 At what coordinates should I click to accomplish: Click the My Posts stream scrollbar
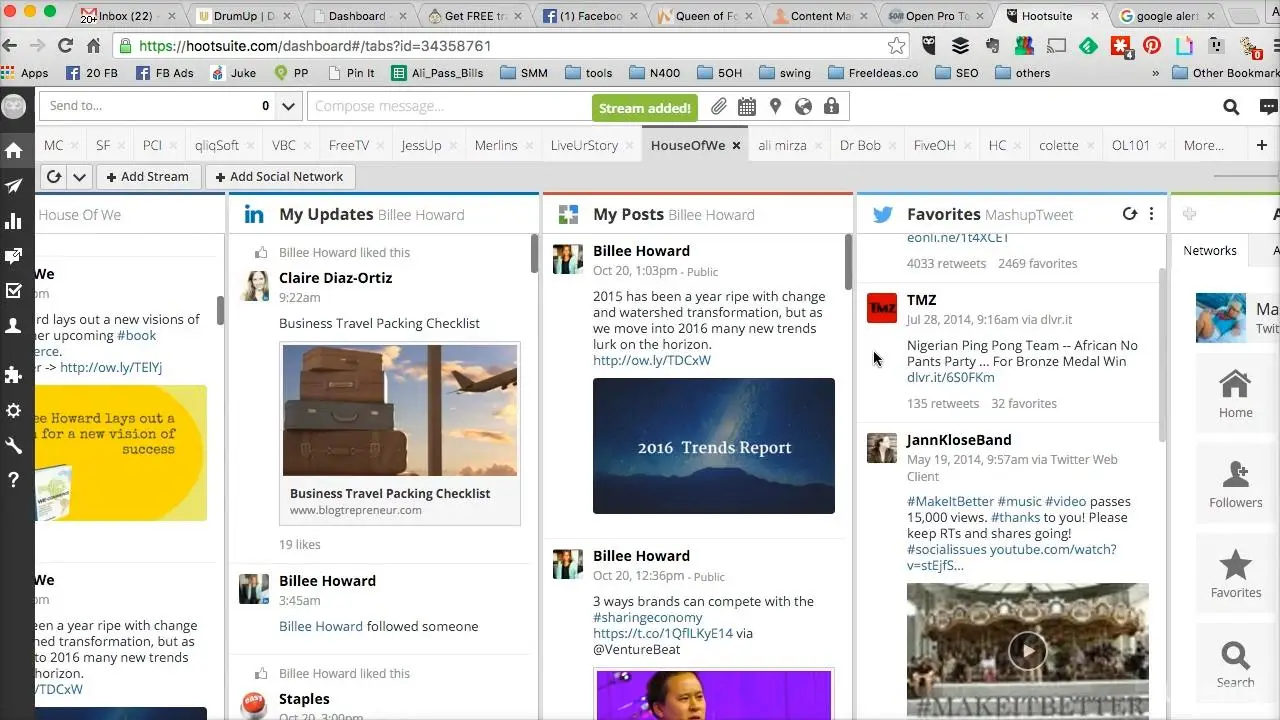tap(848, 263)
